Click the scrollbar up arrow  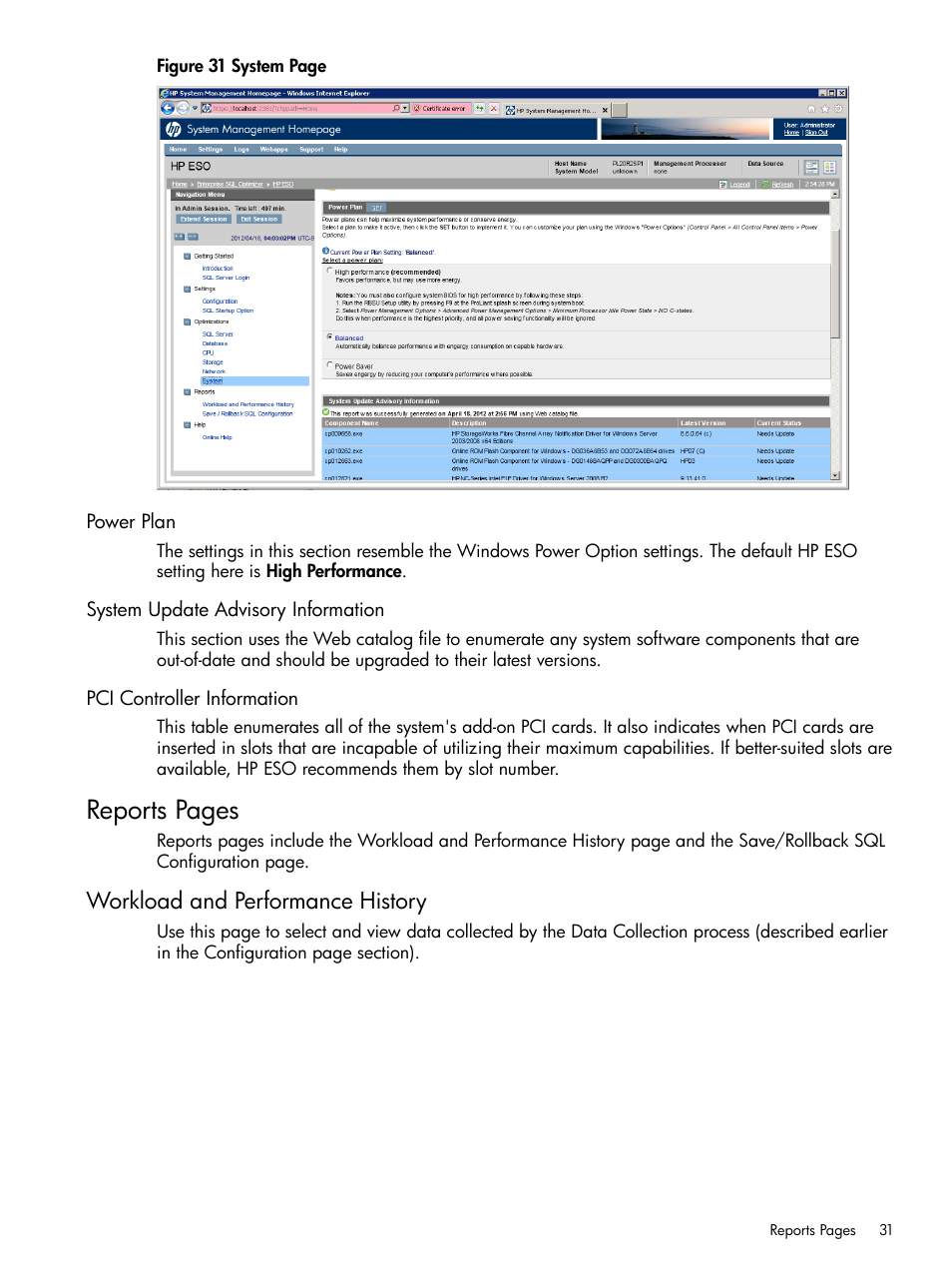click(x=835, y=195)
